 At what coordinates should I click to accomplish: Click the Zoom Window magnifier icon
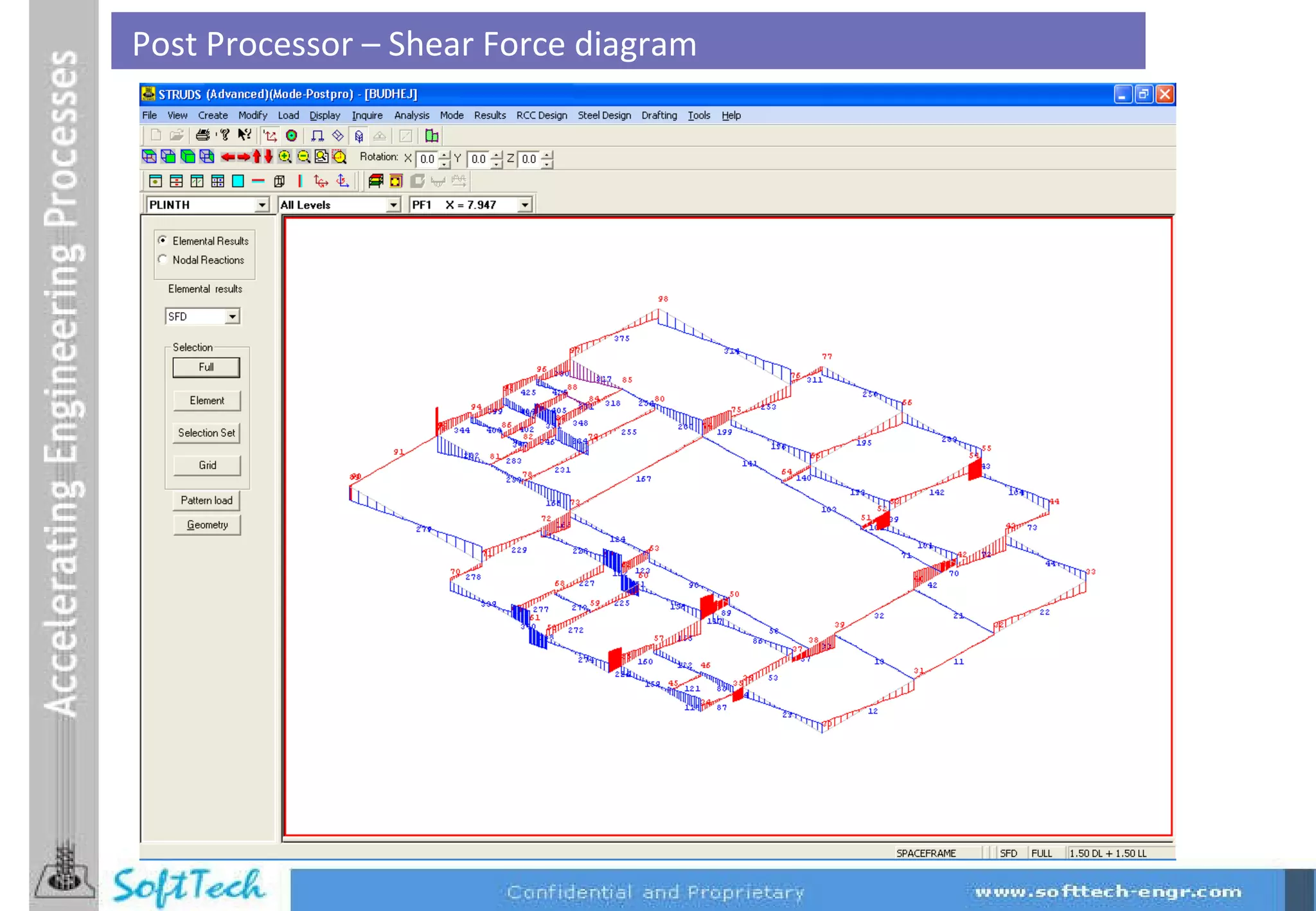click(x=321, y=157)
